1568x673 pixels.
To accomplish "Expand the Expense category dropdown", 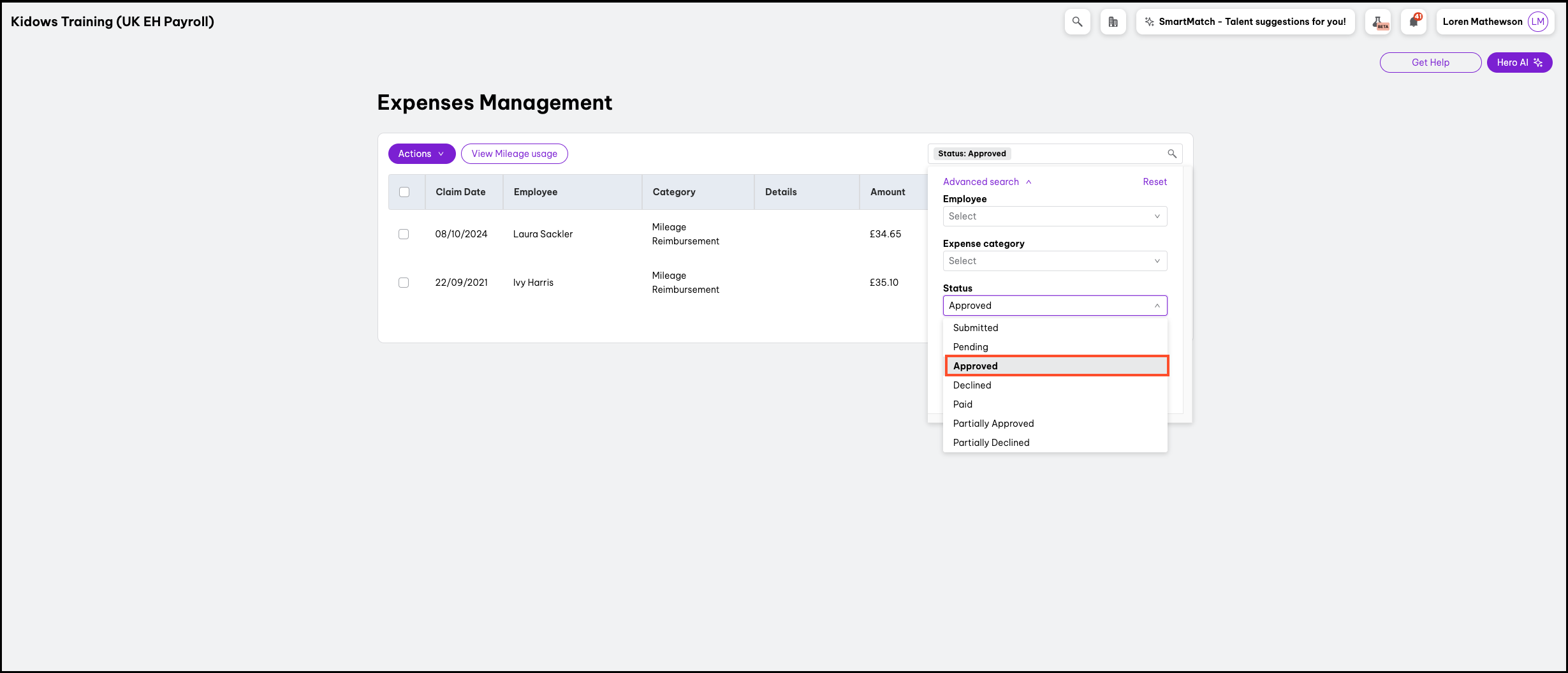I will tap(1055, 261).
